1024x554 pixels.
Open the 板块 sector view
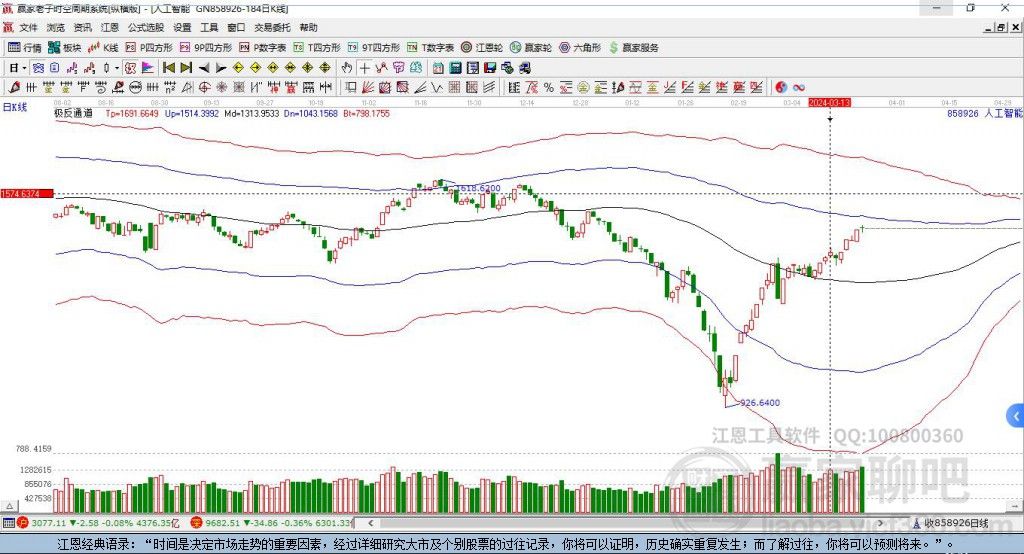click(64, 48)
